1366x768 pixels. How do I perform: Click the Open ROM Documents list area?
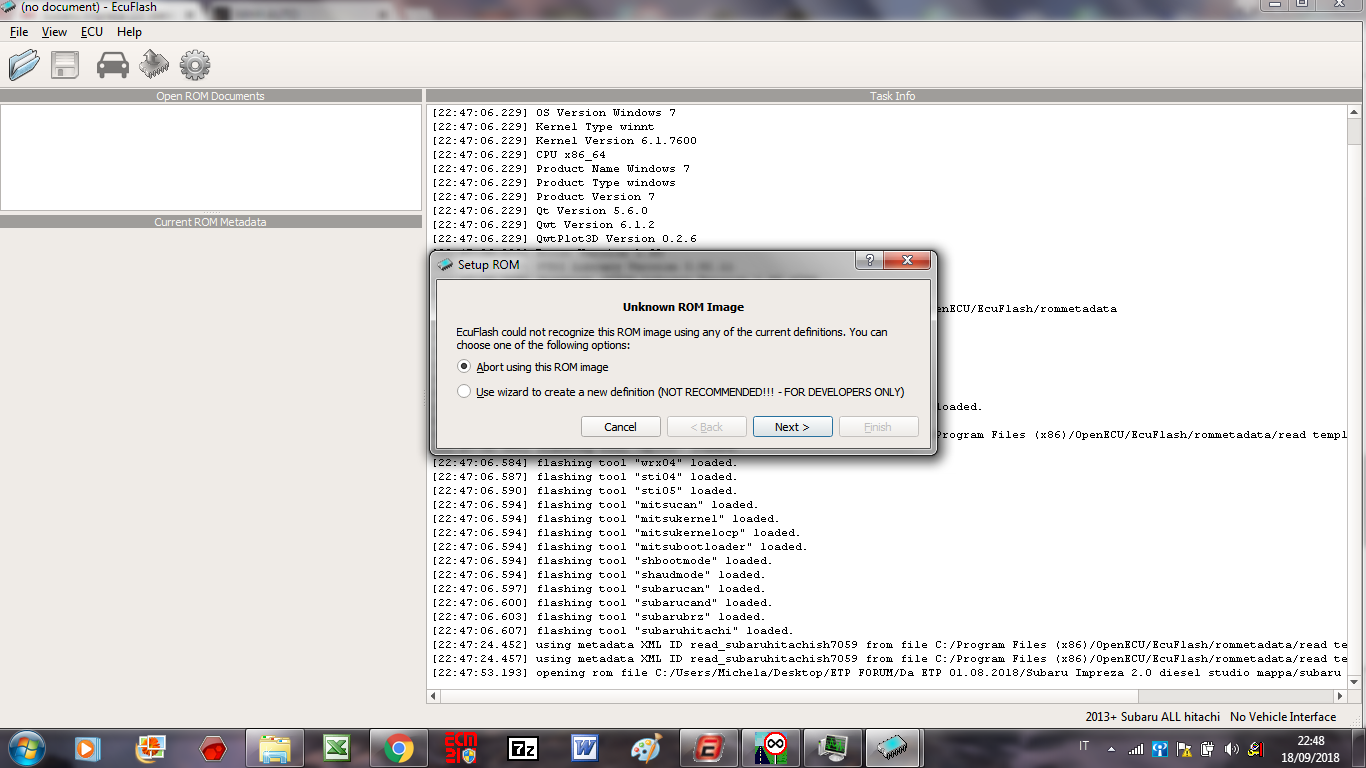coord(211,157)
